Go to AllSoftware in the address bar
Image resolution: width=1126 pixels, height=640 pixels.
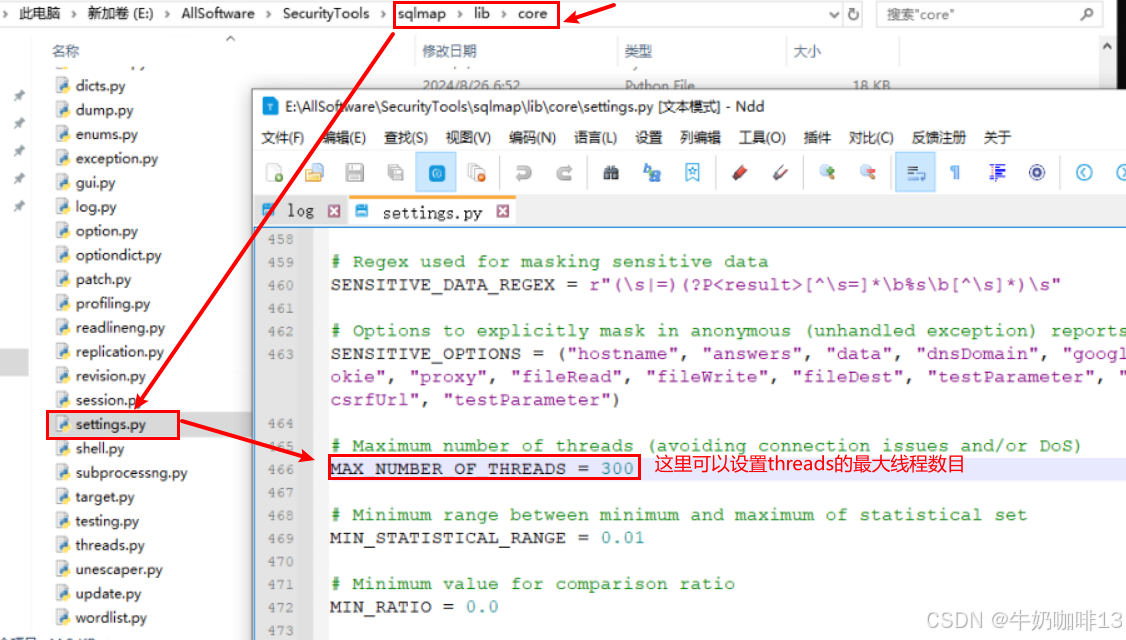pos(218,14)
